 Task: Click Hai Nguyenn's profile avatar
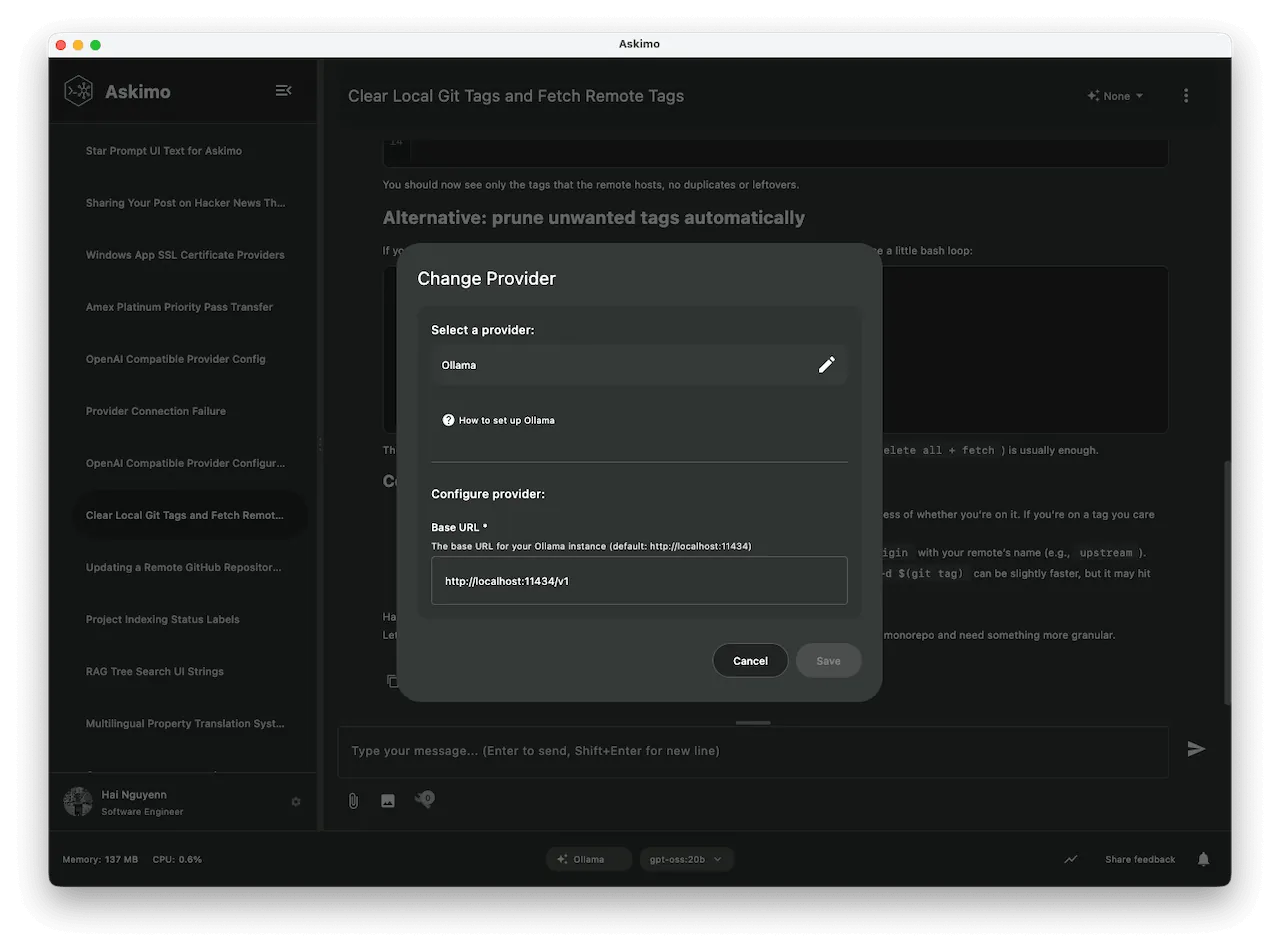point(78,802)
